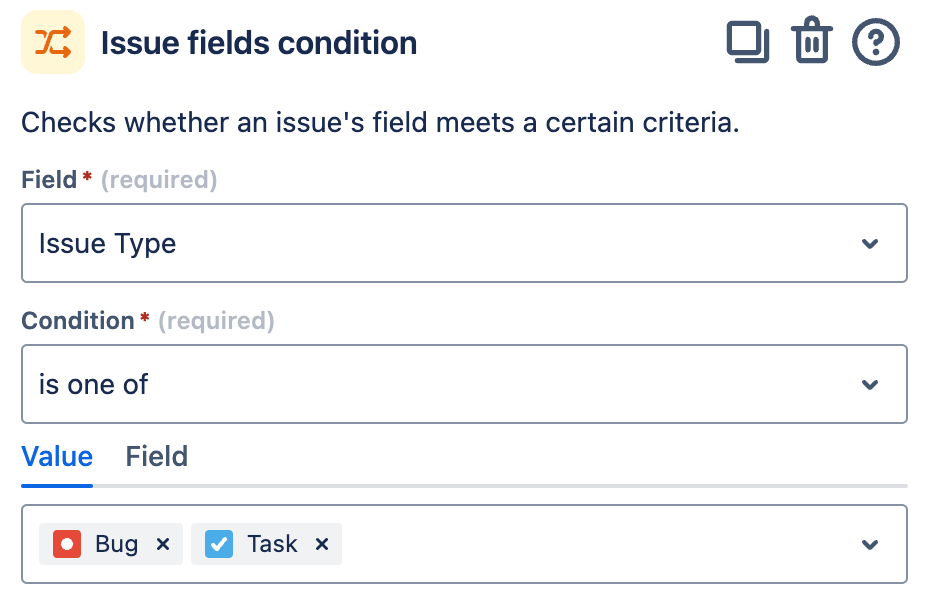Screen dimensions: 948x612
Task: Click the blue Task checkmark icon
Action: point(219,544)
